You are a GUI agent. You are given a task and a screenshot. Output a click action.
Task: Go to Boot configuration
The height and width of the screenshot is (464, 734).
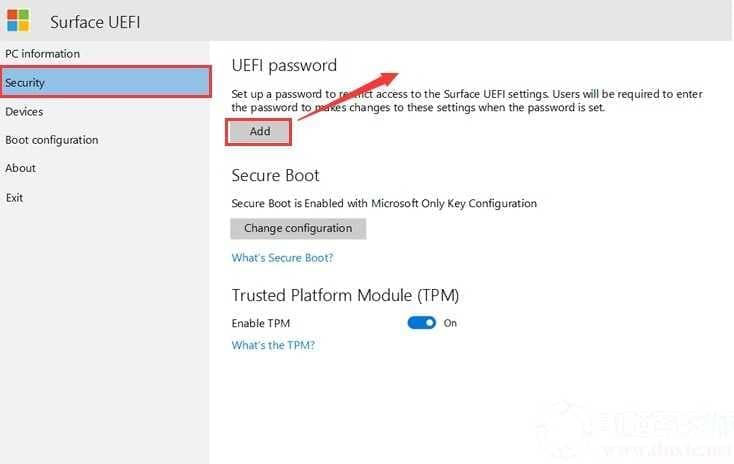pyautogui.click(x=52, y=140)
